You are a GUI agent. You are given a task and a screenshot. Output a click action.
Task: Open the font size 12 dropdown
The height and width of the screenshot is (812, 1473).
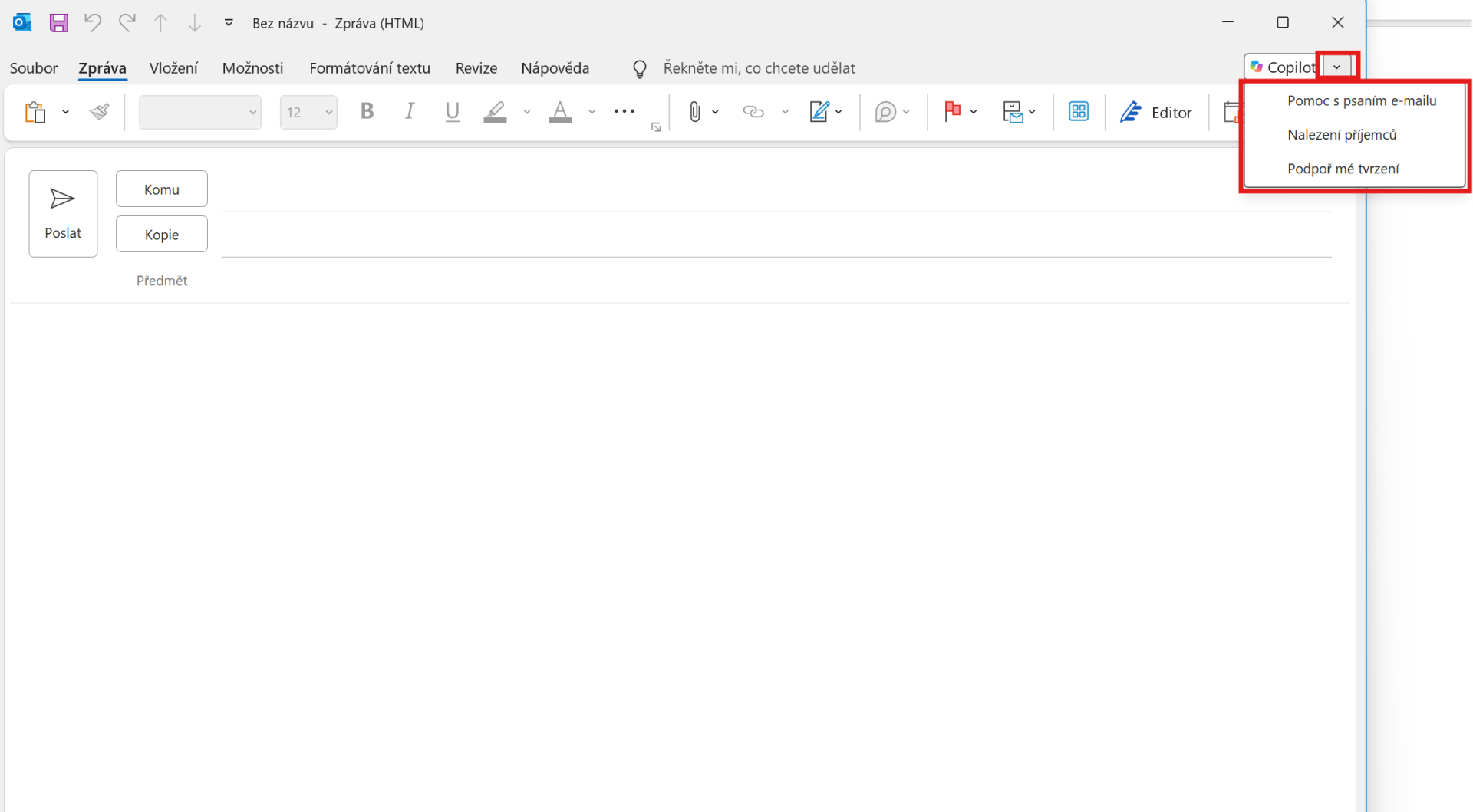click(x=308, y=112)
